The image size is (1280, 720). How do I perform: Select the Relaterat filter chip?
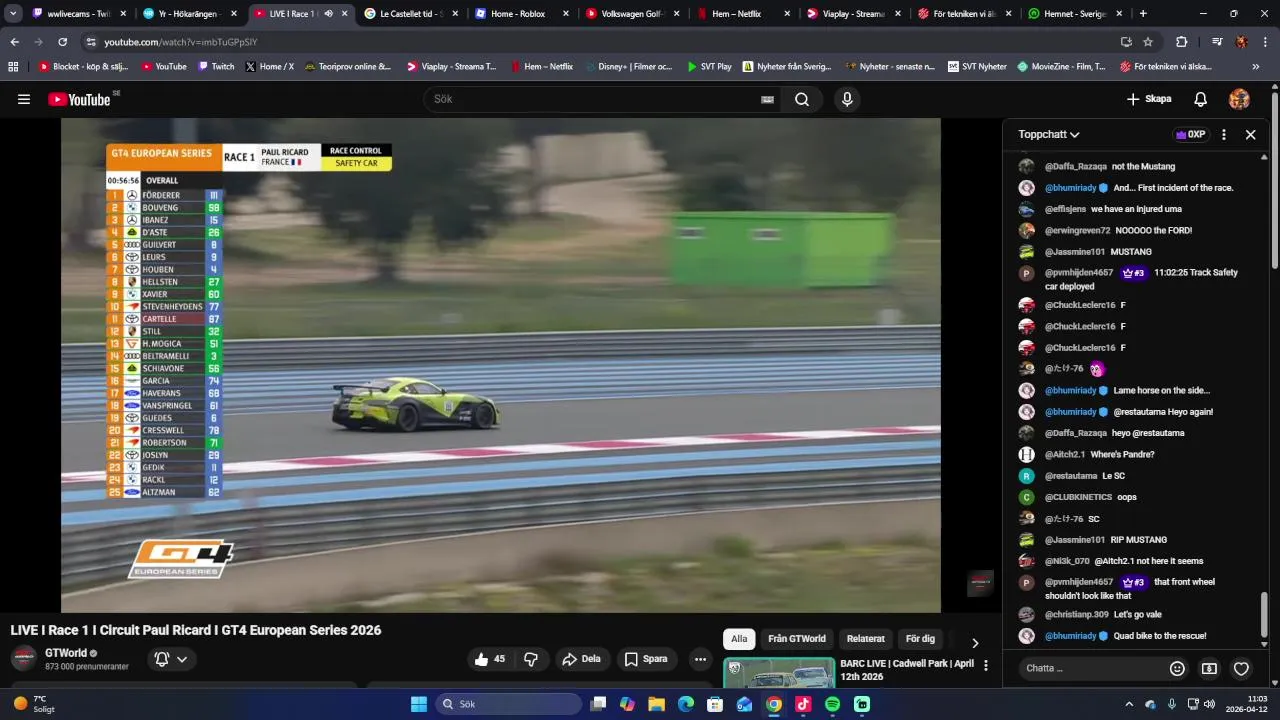pos(866,639)
